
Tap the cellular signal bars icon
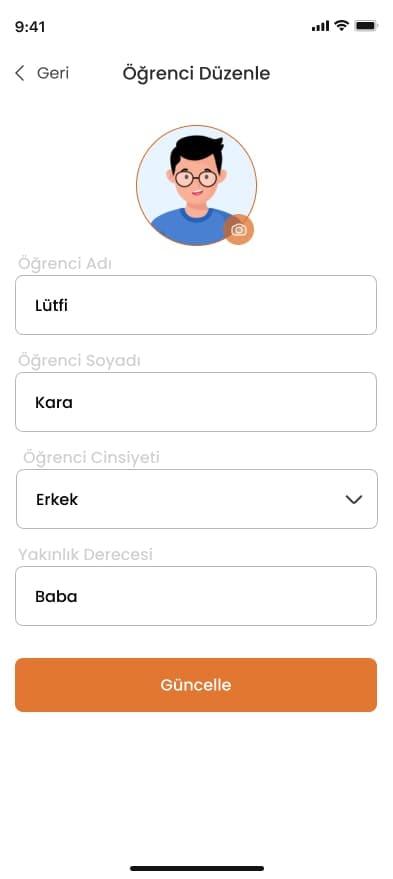pyautogui.click(x=321, y=26)
